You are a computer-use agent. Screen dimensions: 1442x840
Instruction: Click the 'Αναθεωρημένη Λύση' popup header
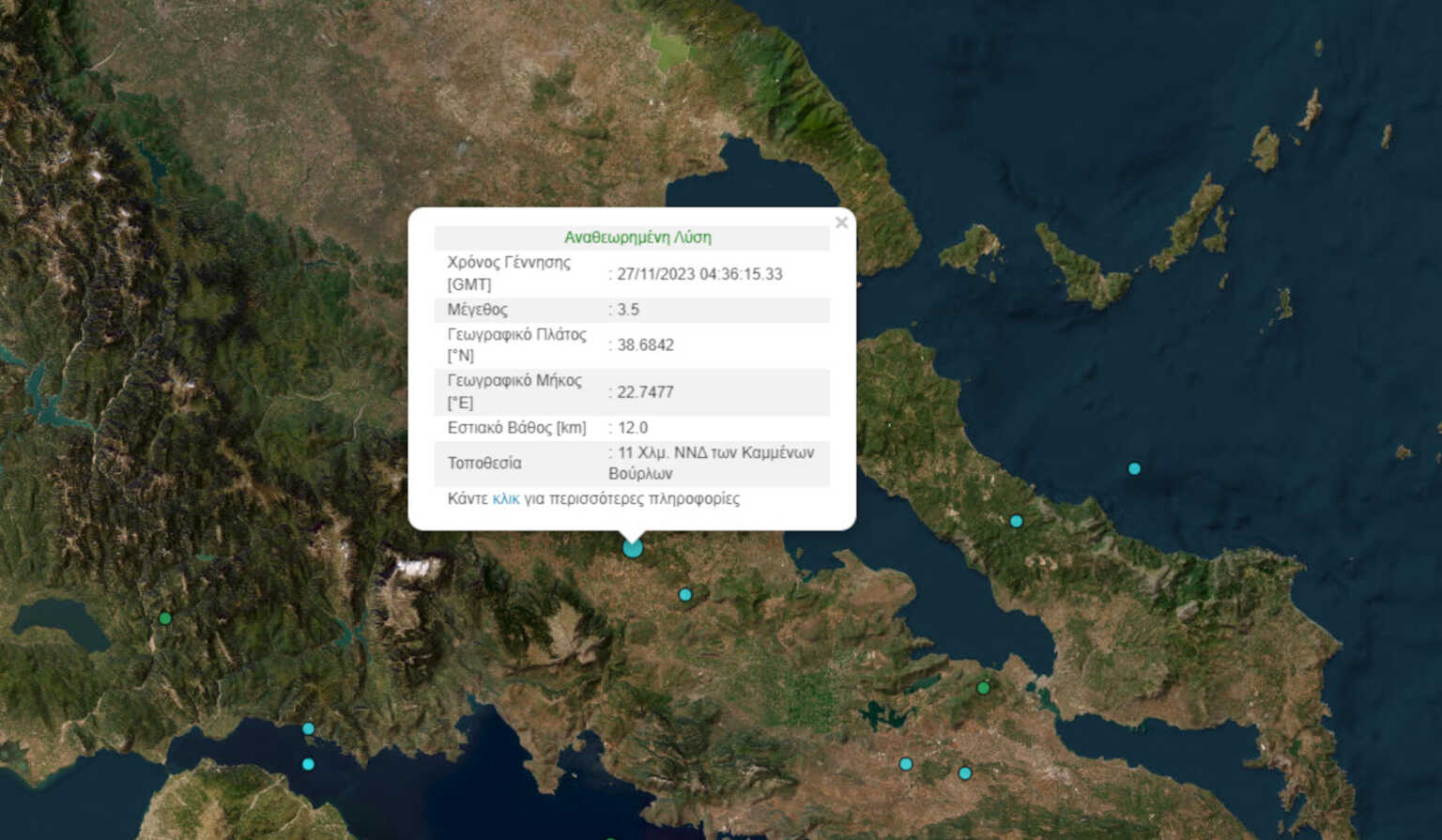637,237
